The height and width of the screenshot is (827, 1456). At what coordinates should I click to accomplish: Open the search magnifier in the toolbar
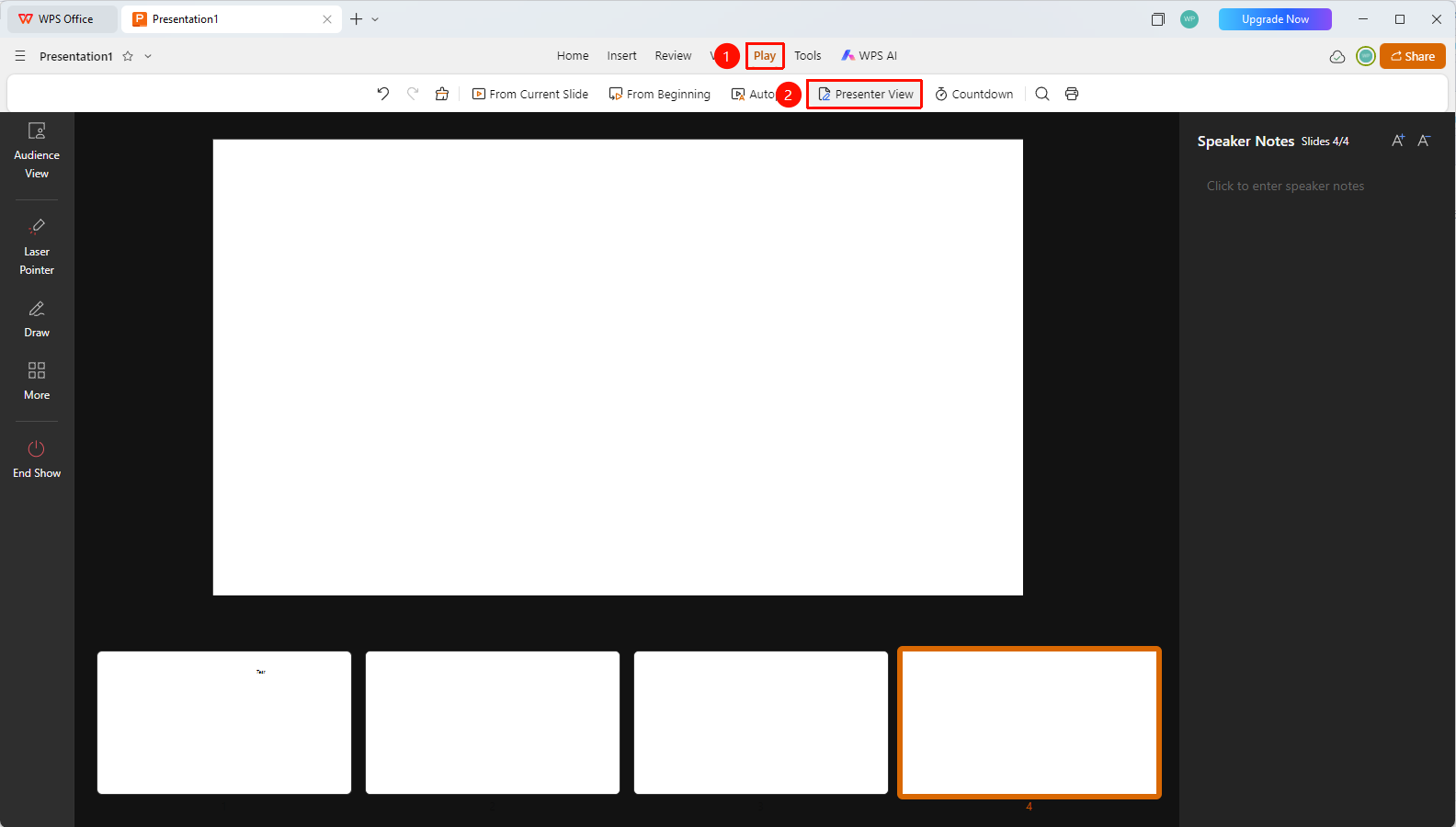(1042, 94)
